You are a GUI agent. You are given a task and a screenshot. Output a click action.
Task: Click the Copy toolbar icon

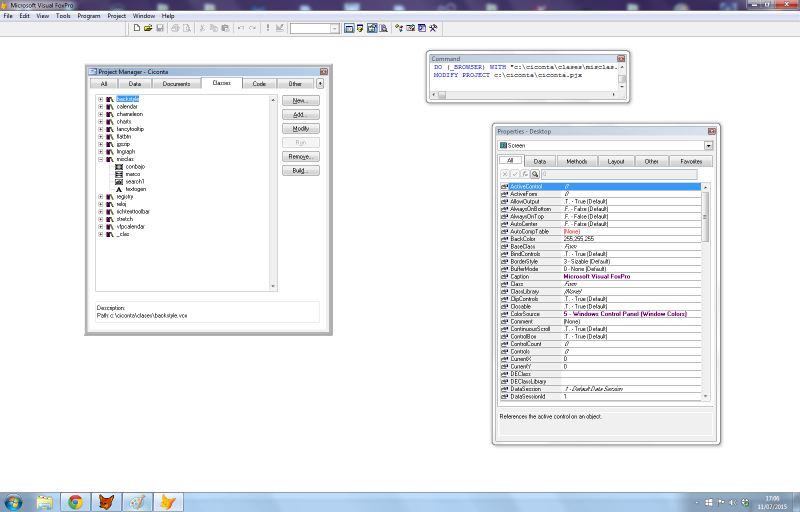point(214,29)
